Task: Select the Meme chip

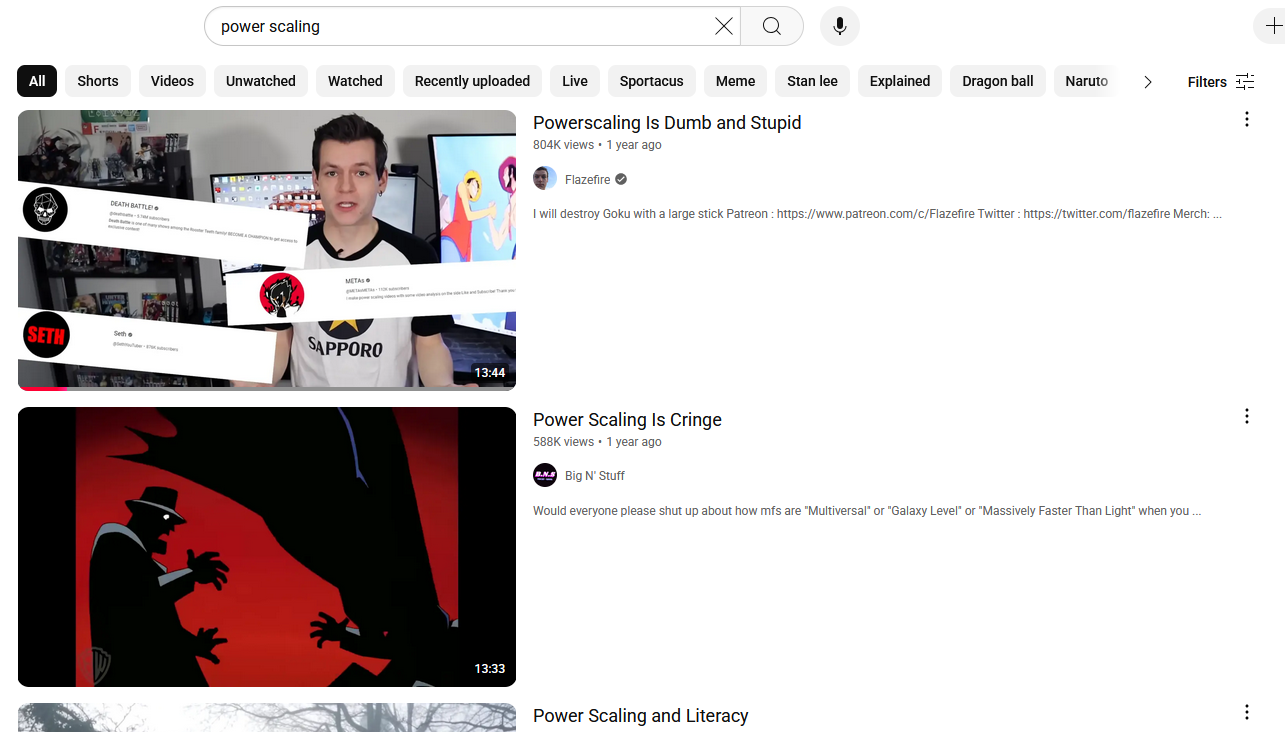Action: pos(736,81)
